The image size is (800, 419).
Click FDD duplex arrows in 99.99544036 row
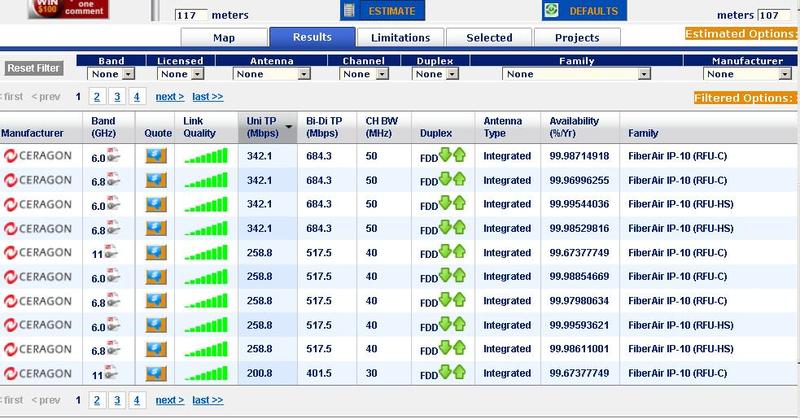click(453, 203)
